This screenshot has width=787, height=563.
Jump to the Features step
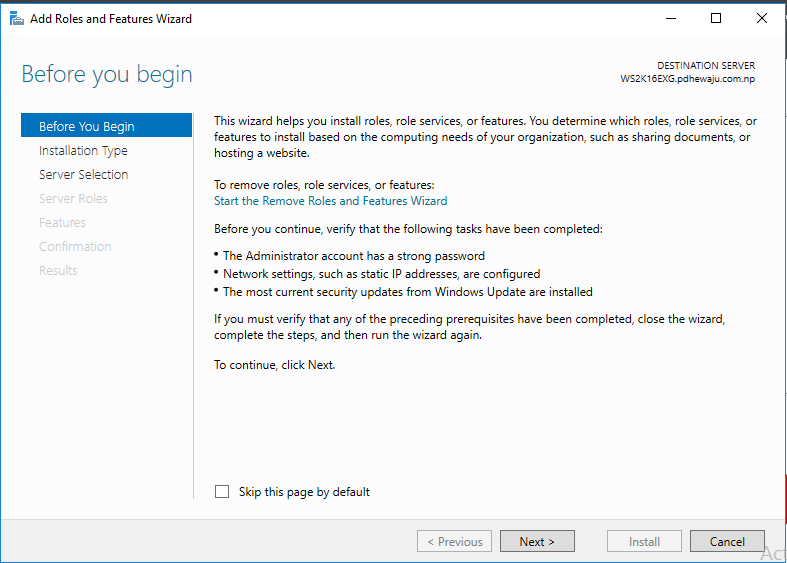pos(62,223)
